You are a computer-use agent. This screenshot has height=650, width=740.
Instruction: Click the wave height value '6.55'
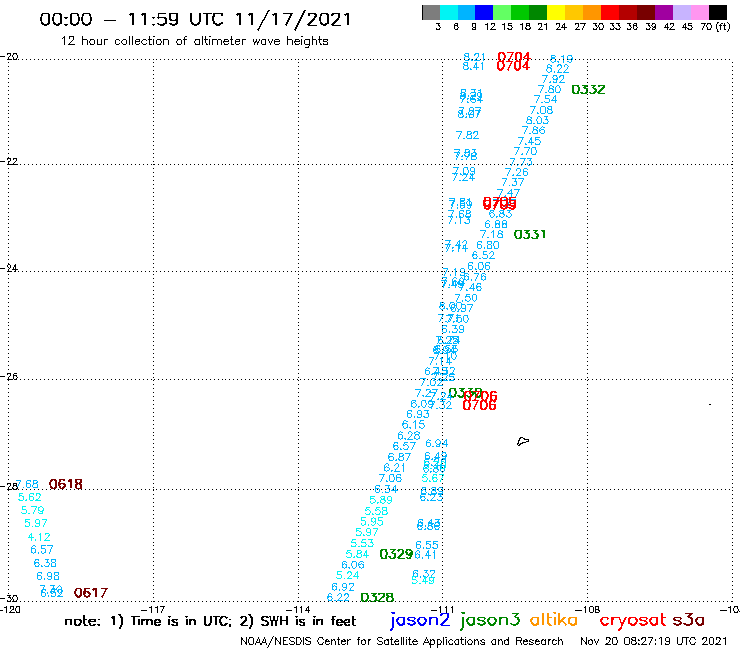pos(427,545)
